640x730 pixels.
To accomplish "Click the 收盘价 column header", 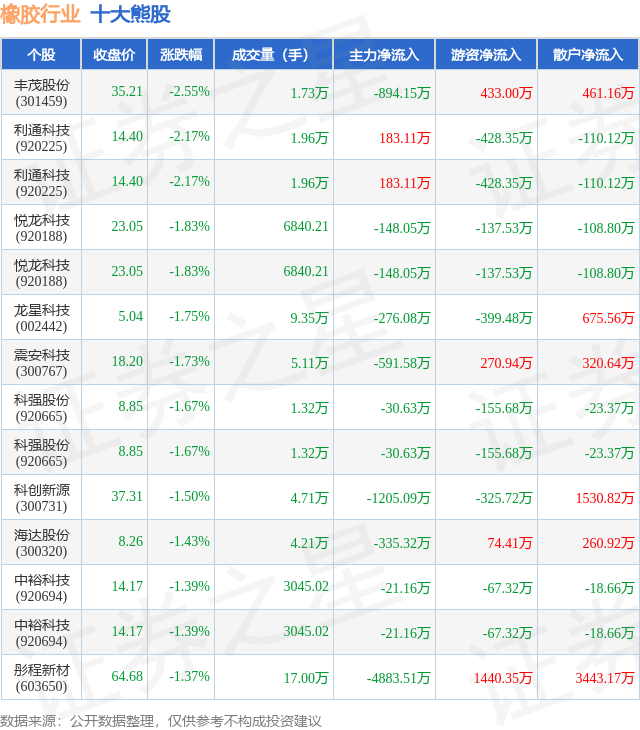I will 114,54.
